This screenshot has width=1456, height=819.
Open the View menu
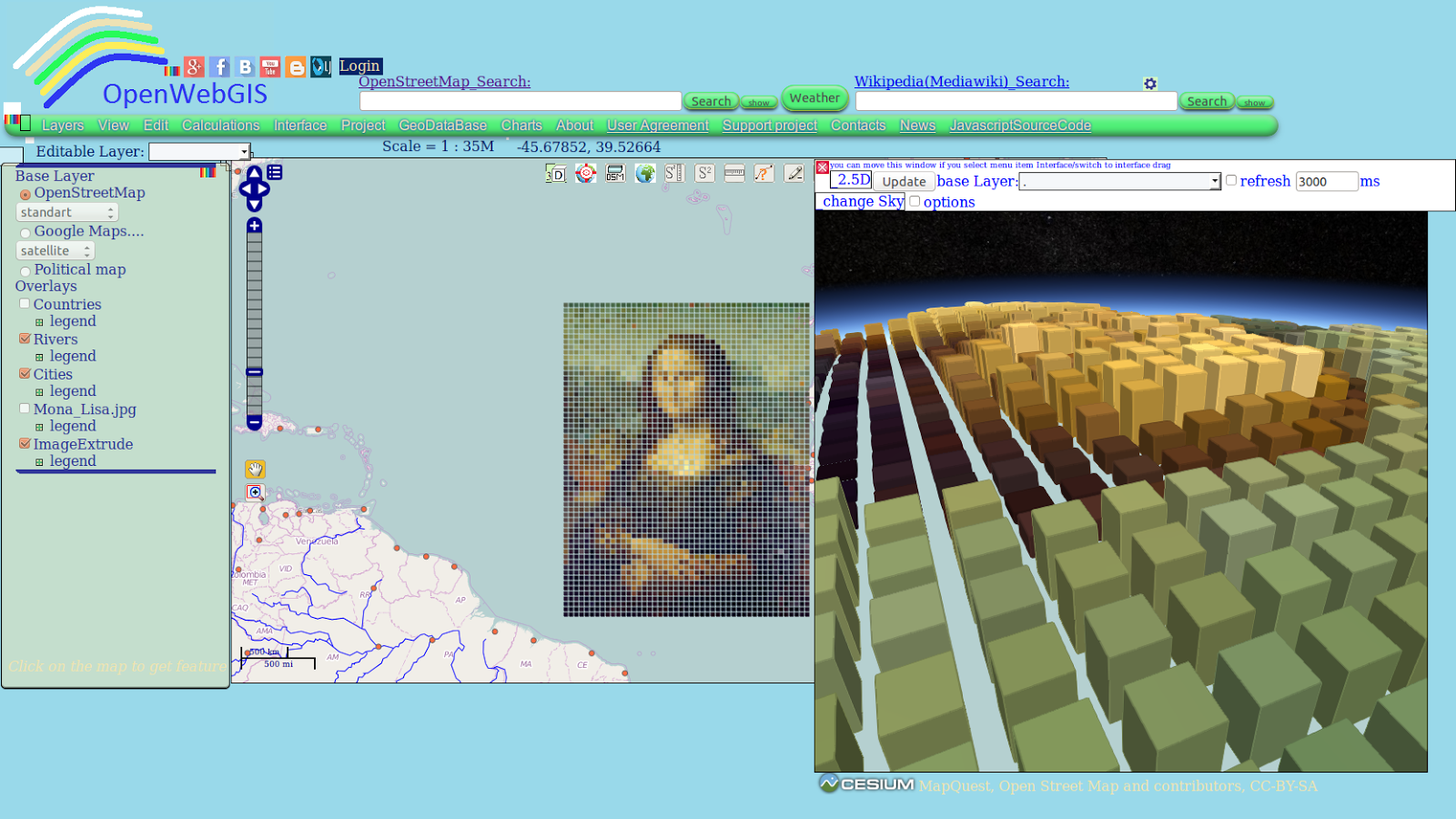(x=114, y=126)
